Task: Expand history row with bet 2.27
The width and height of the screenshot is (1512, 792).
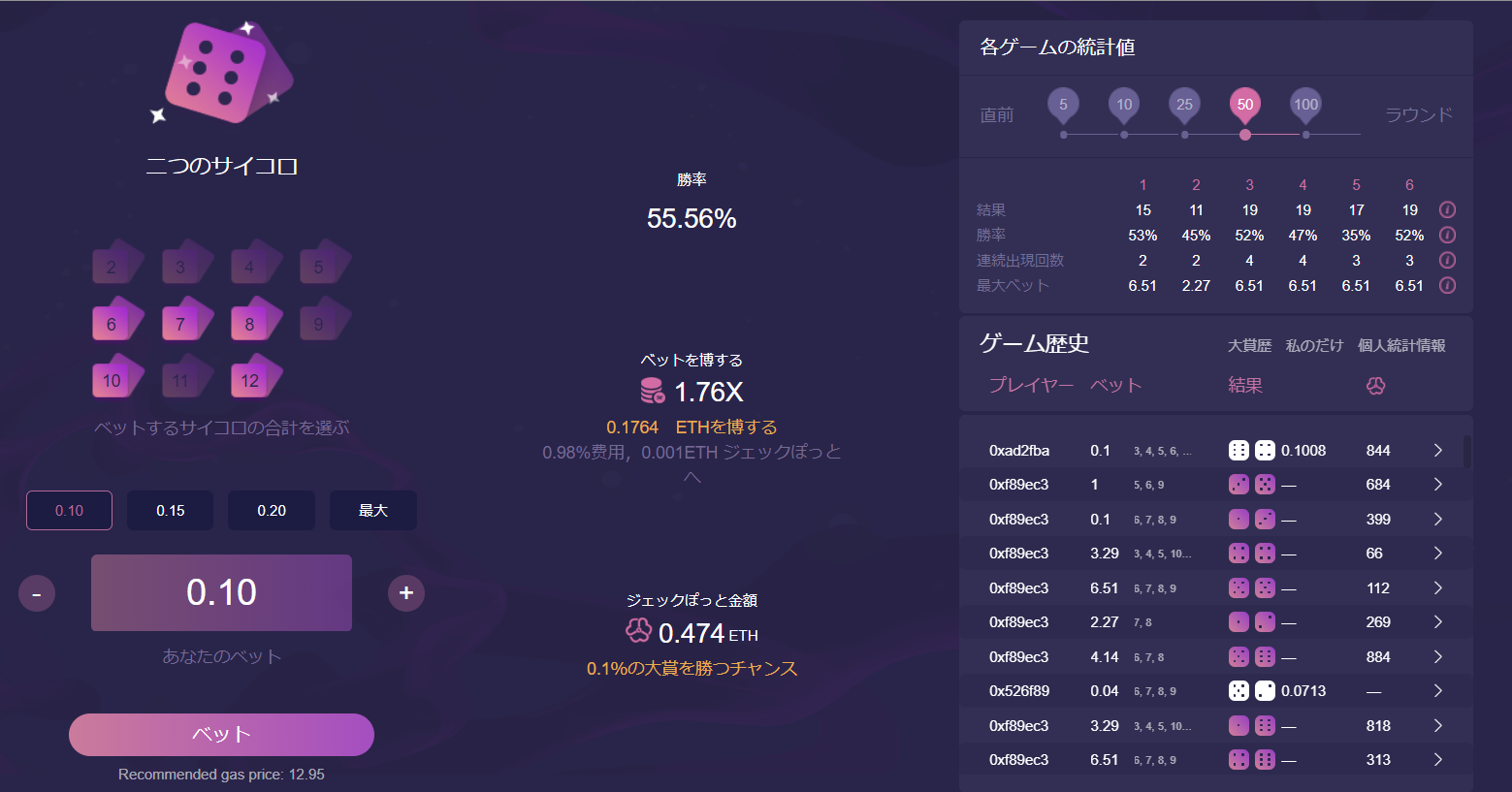Action: [x=1437, y=622]
